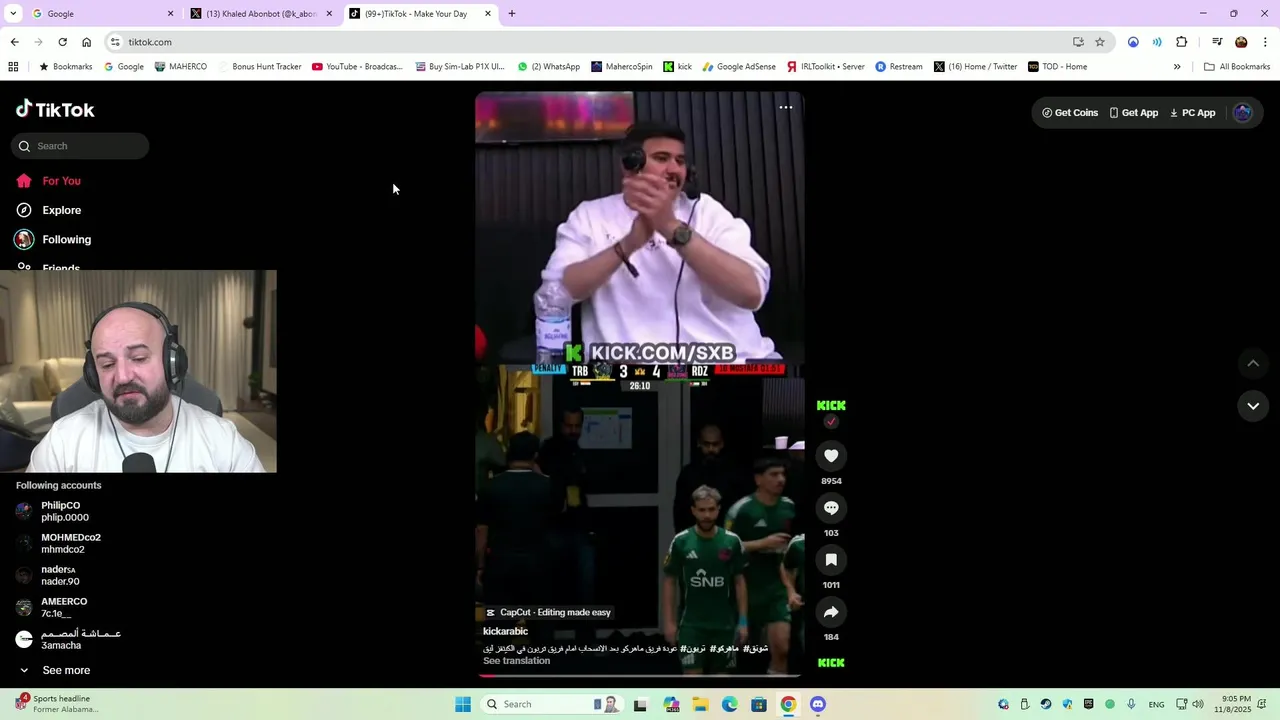Open the video comments
The height and width of the screenshot is (720, 1280).
coord(831,508)
